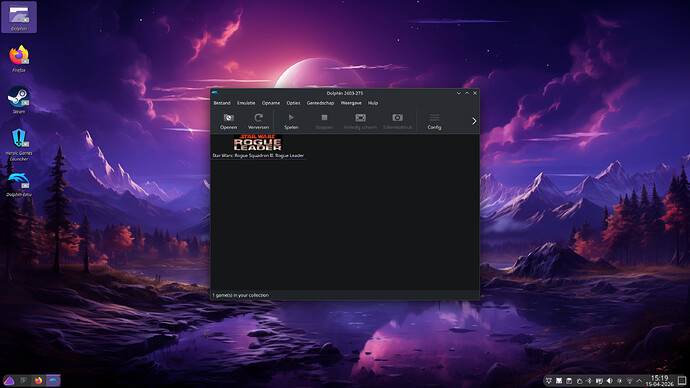Click the Dolphin icon in the window's title bar

[215, 93]
